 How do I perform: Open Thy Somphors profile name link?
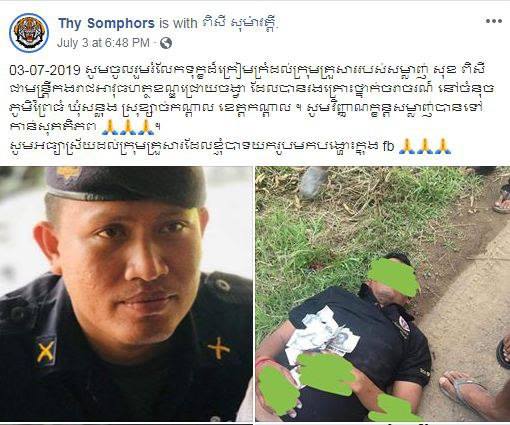(x=106, y=23)
